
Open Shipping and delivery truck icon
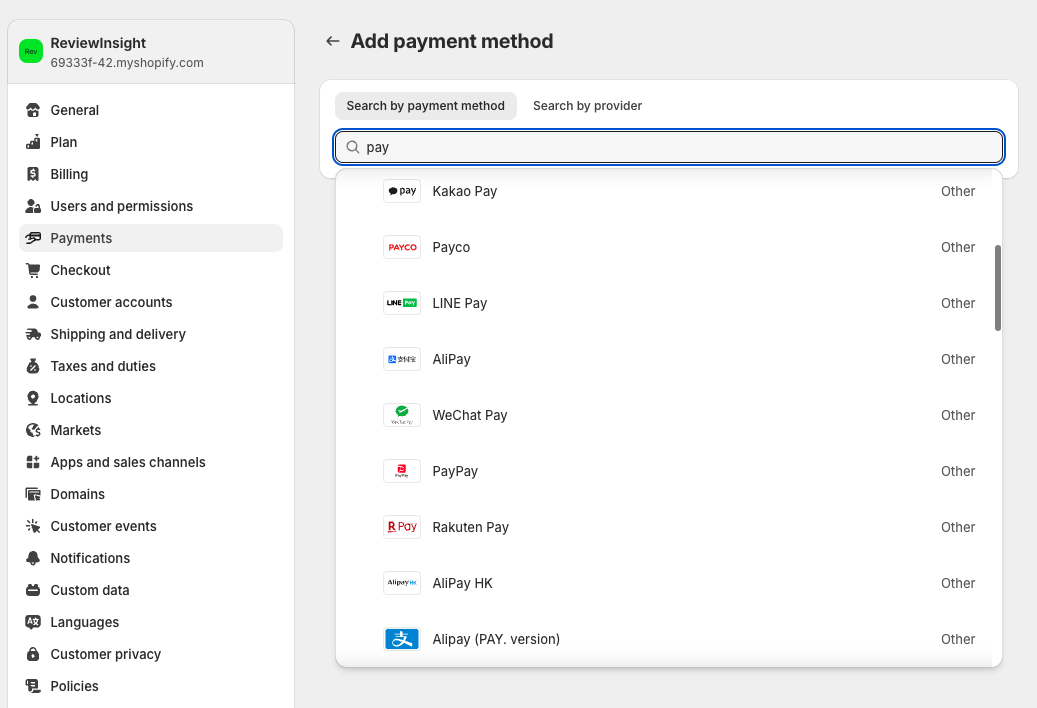[33, 334]
